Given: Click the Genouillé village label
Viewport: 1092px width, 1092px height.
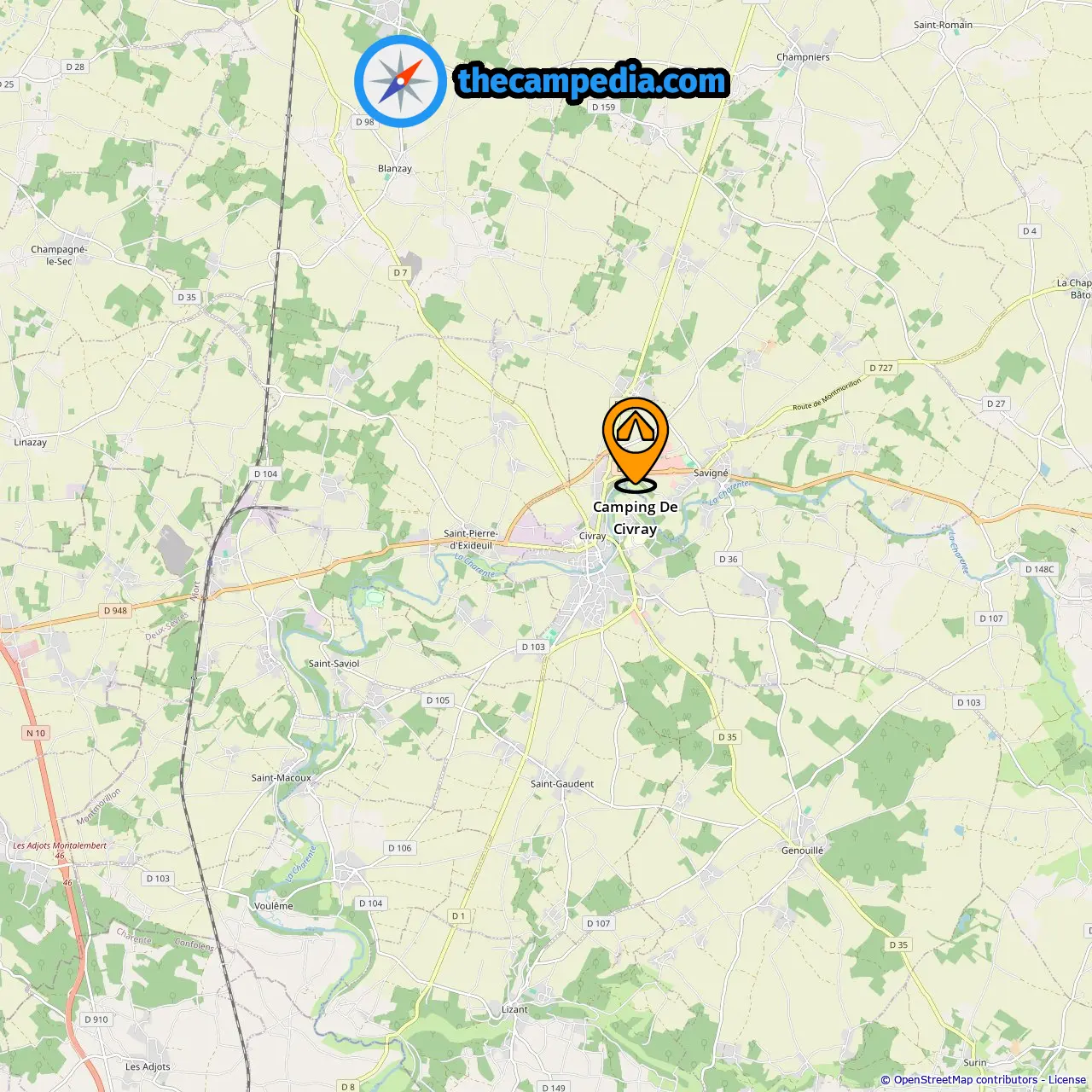Looking at the screenshot, I should [x=803, y=851].
